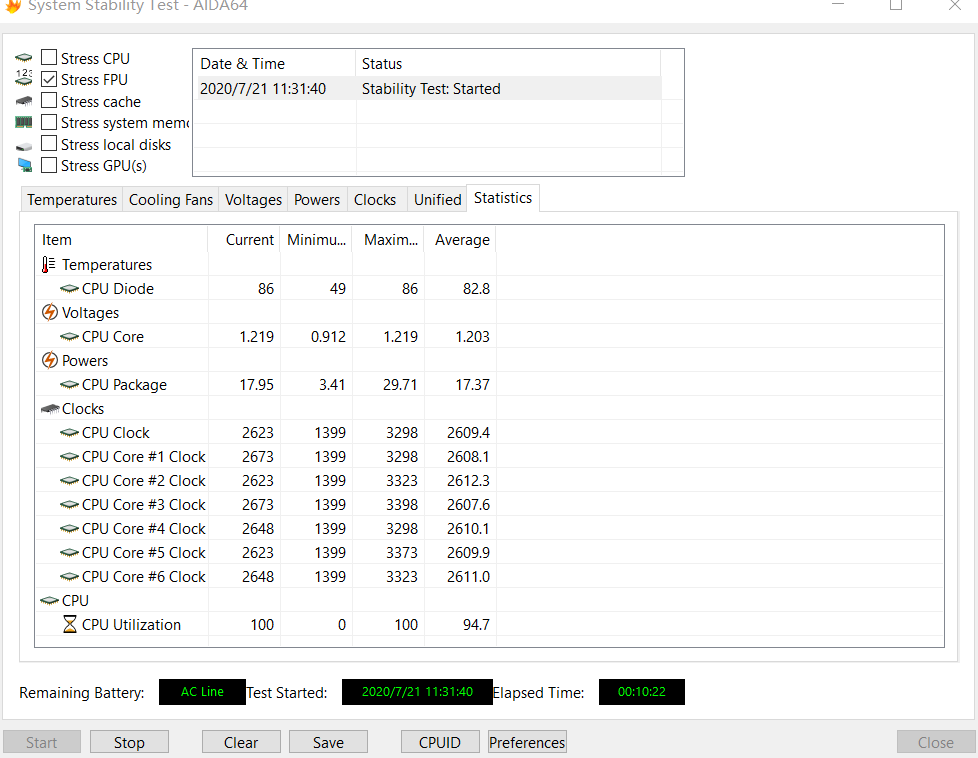Click the chip icon next to Clocks group

click(x=50, y=409)
